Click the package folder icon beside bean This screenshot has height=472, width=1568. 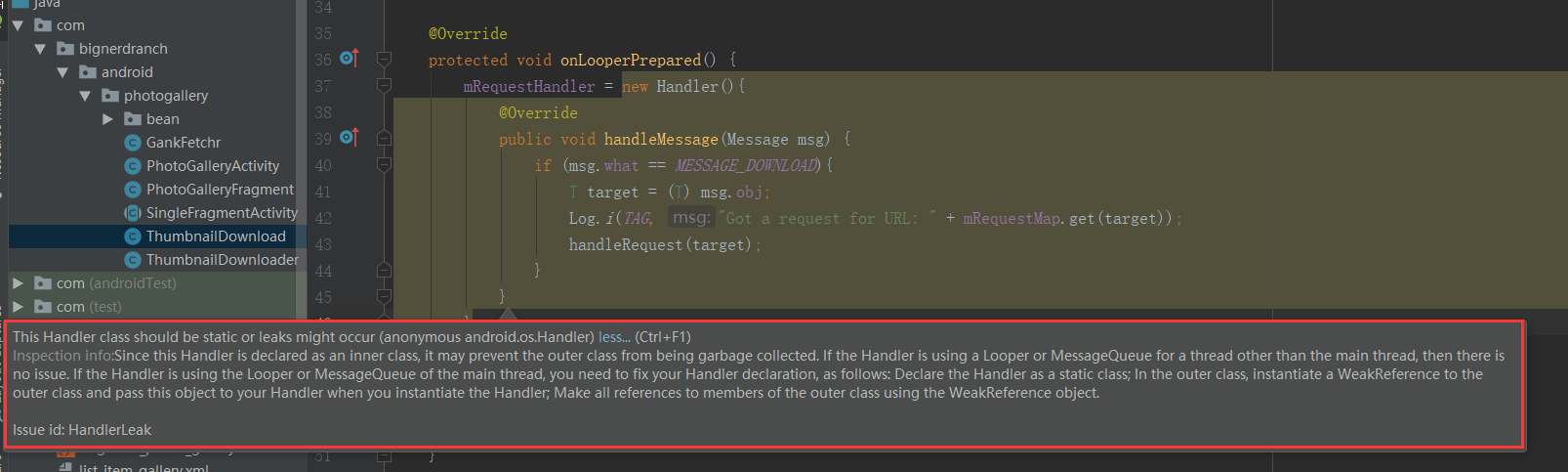(x=133, y=119)
